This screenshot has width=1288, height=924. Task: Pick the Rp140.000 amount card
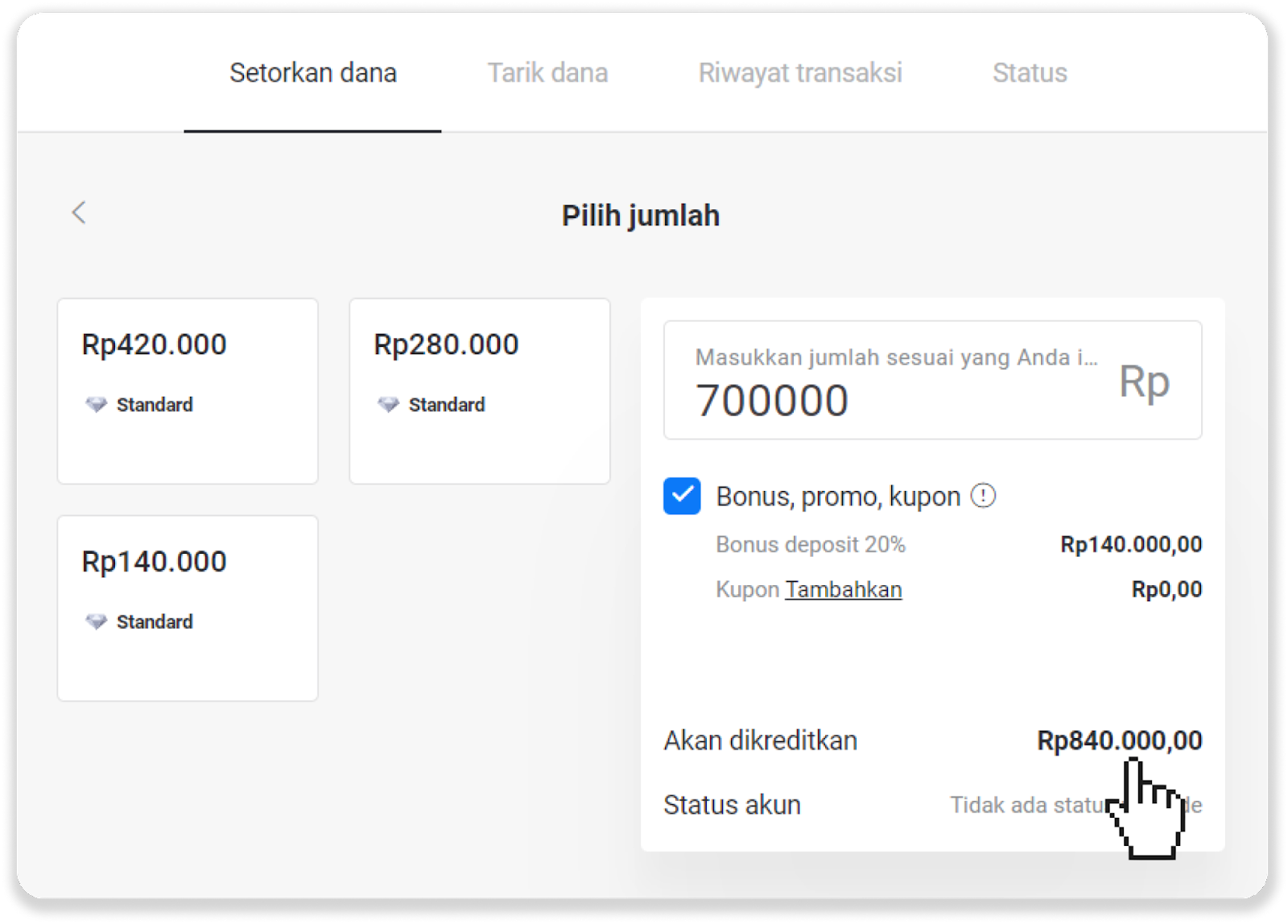pos(188,608)
